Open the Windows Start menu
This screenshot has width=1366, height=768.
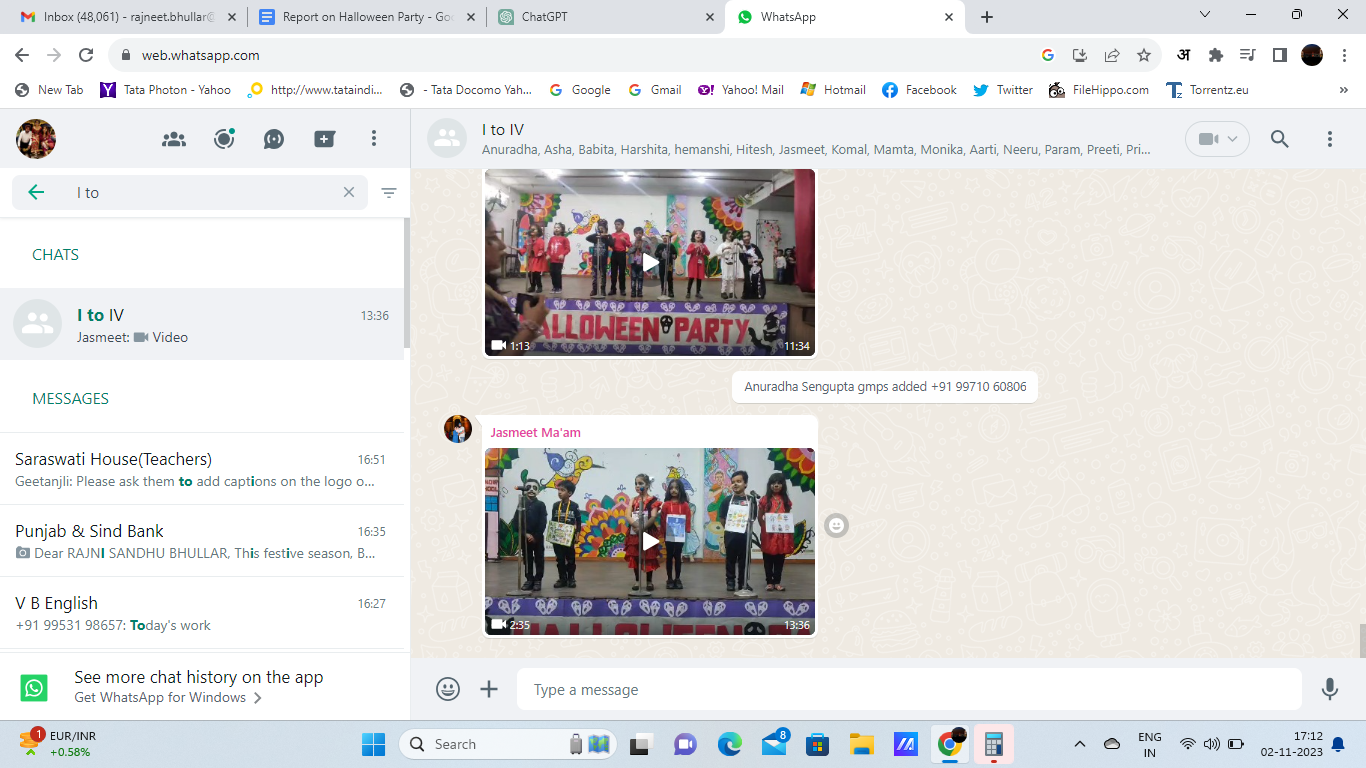373,744
